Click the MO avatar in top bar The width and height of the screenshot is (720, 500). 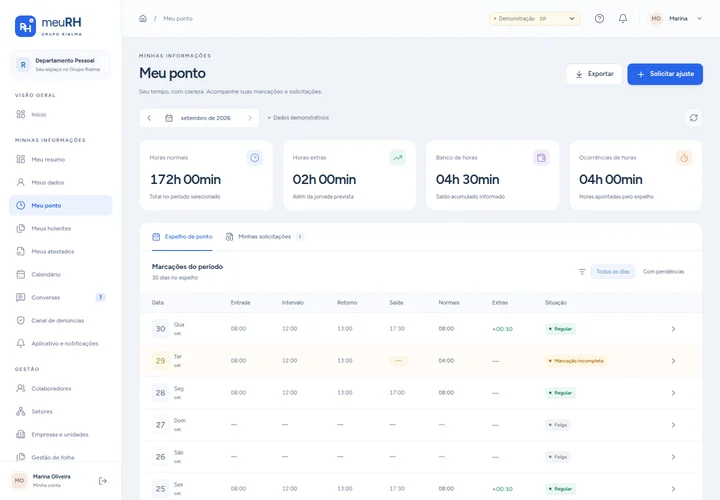(x=656, y=19)
